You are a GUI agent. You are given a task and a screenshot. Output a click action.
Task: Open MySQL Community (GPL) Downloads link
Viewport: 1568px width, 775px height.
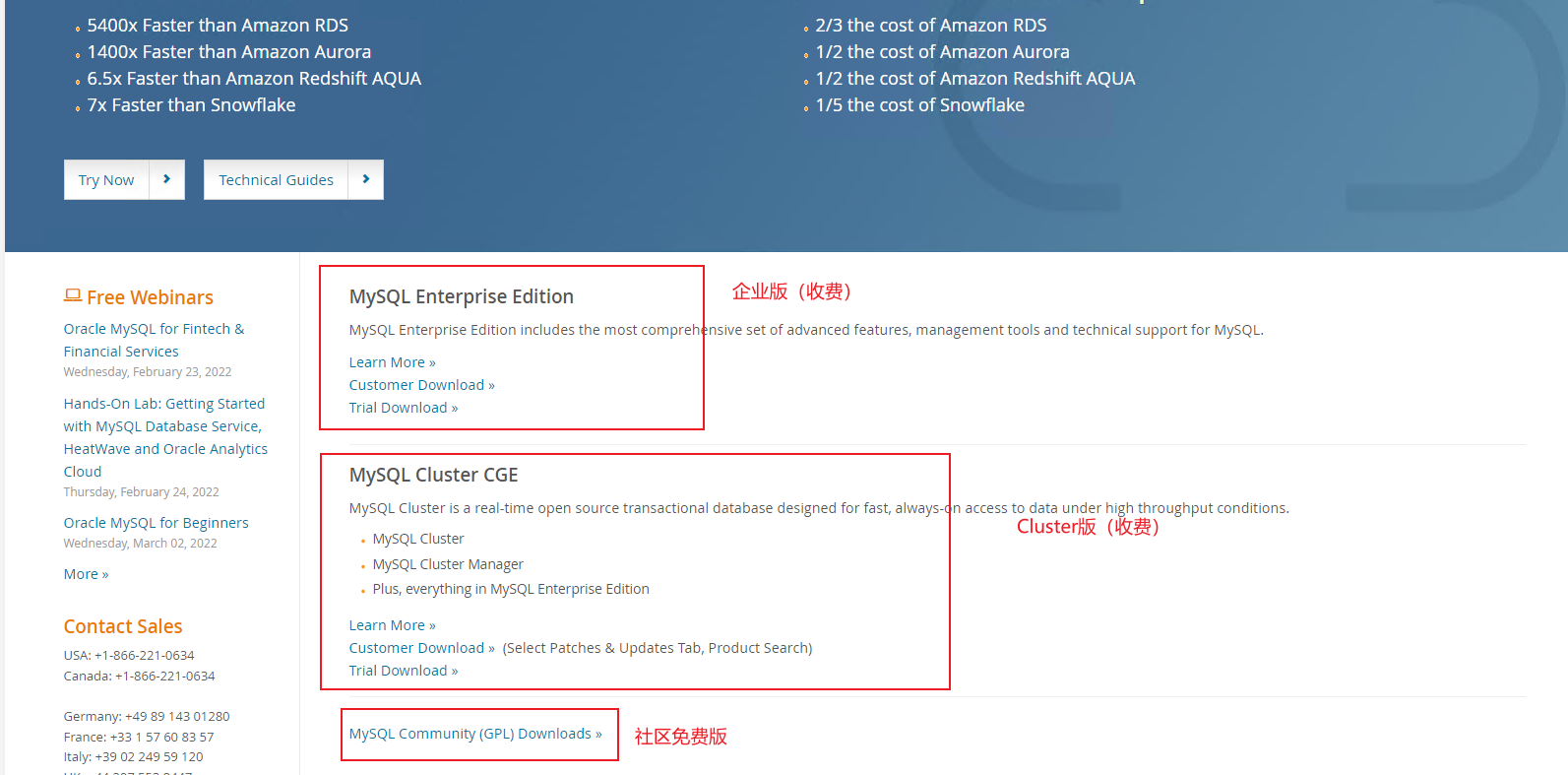pyautogui.click(x=475, y=734)
